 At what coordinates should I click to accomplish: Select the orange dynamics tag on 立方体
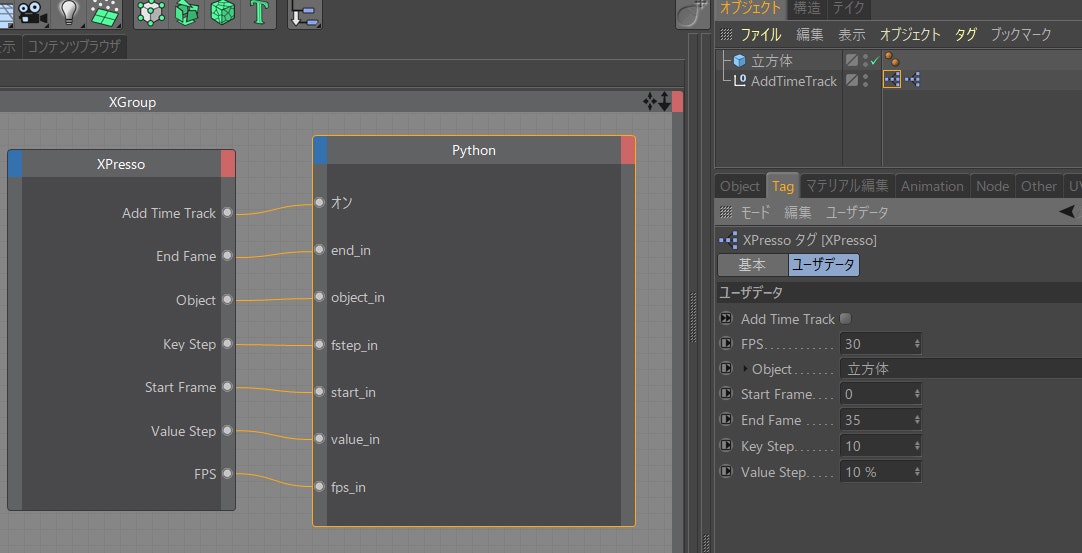892,60
